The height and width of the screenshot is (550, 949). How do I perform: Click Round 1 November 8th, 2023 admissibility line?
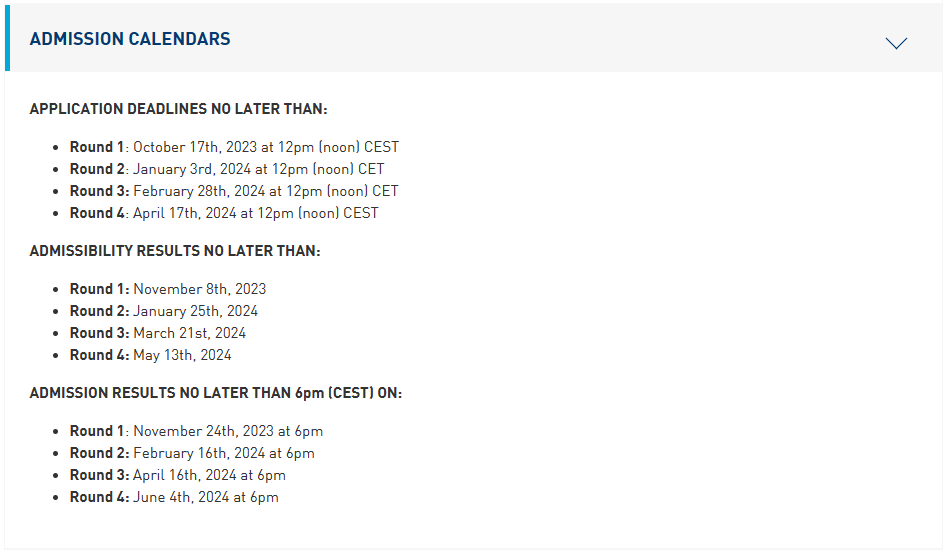(x=168, y=289)
